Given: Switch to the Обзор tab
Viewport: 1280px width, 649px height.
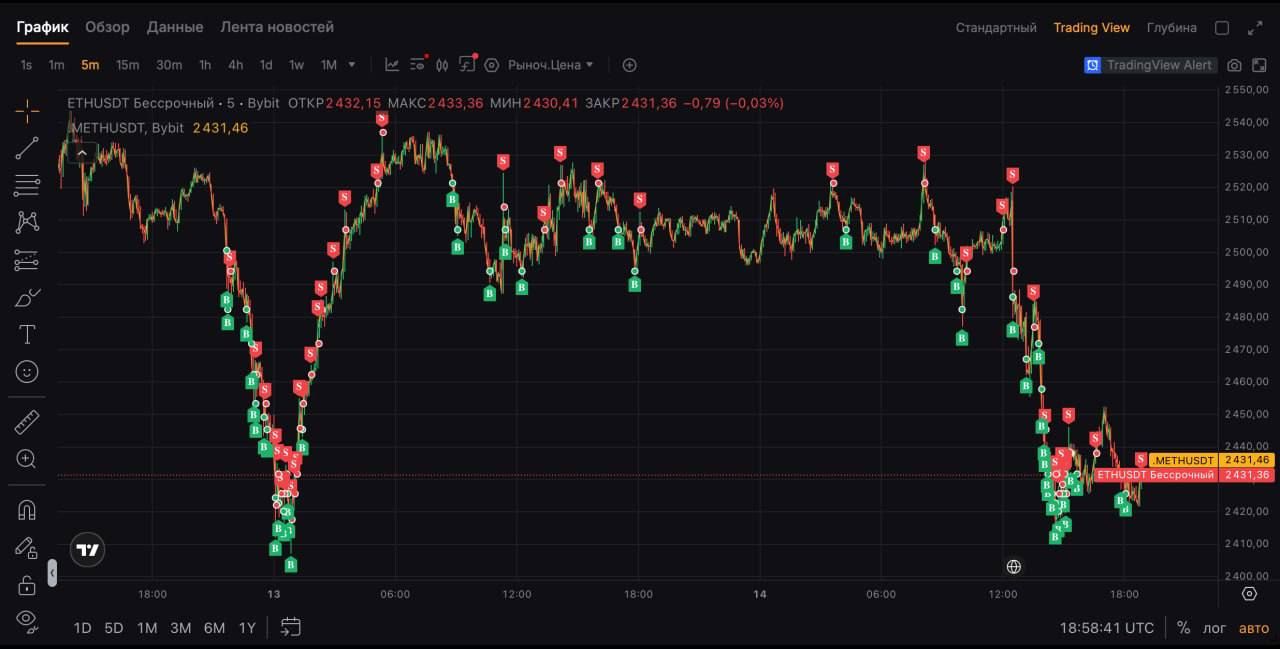Looking at the screenshot, I should pos(107,27).
